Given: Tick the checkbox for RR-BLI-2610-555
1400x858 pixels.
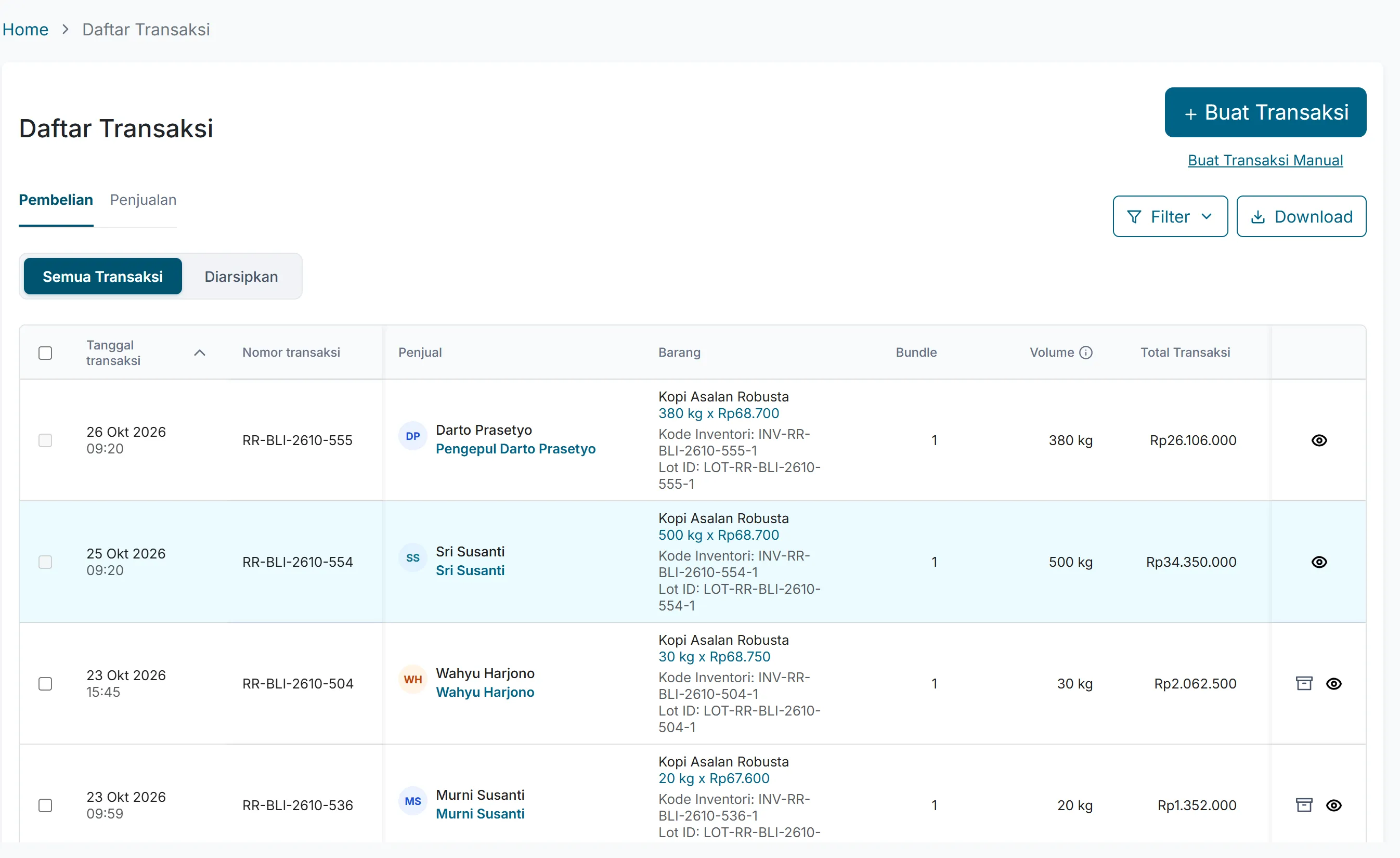Looking at the screenshot, I should tap(45, 440).
